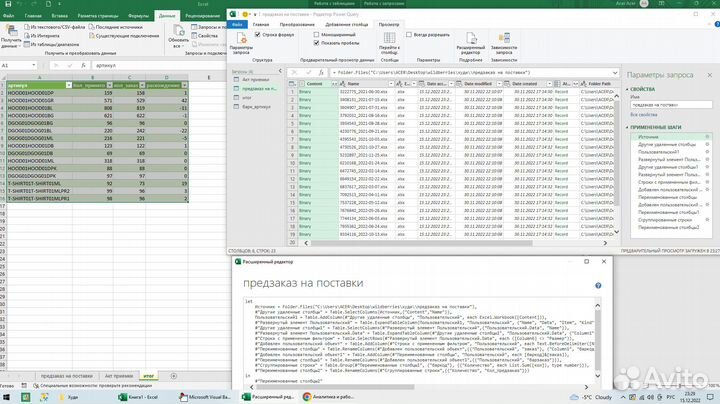Open filter dropdown for артикул column

coord(68,85)
